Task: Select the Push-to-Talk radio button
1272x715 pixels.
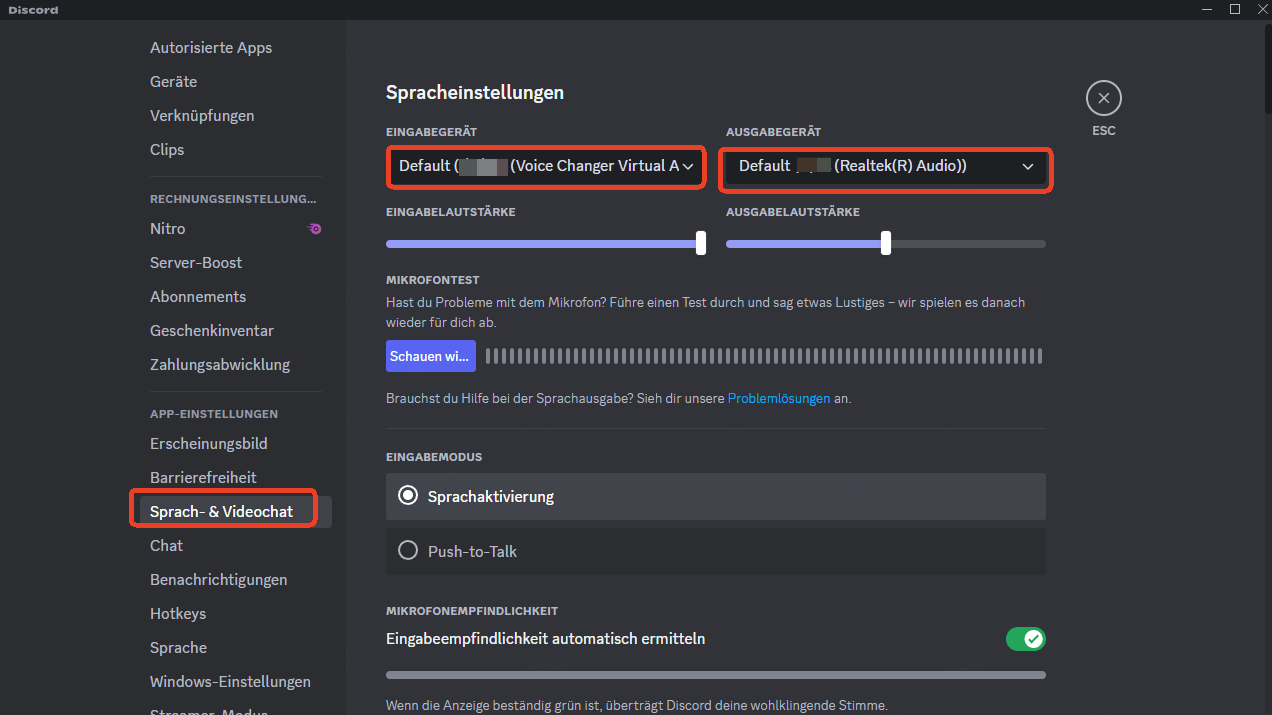Action: click(408, 550)
